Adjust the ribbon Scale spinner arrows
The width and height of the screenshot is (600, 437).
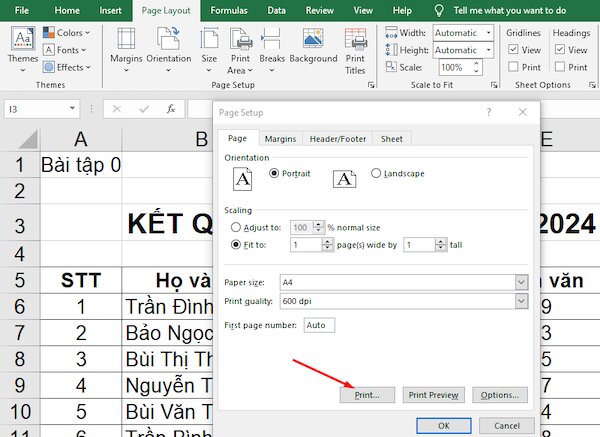(x=476, y=67)
